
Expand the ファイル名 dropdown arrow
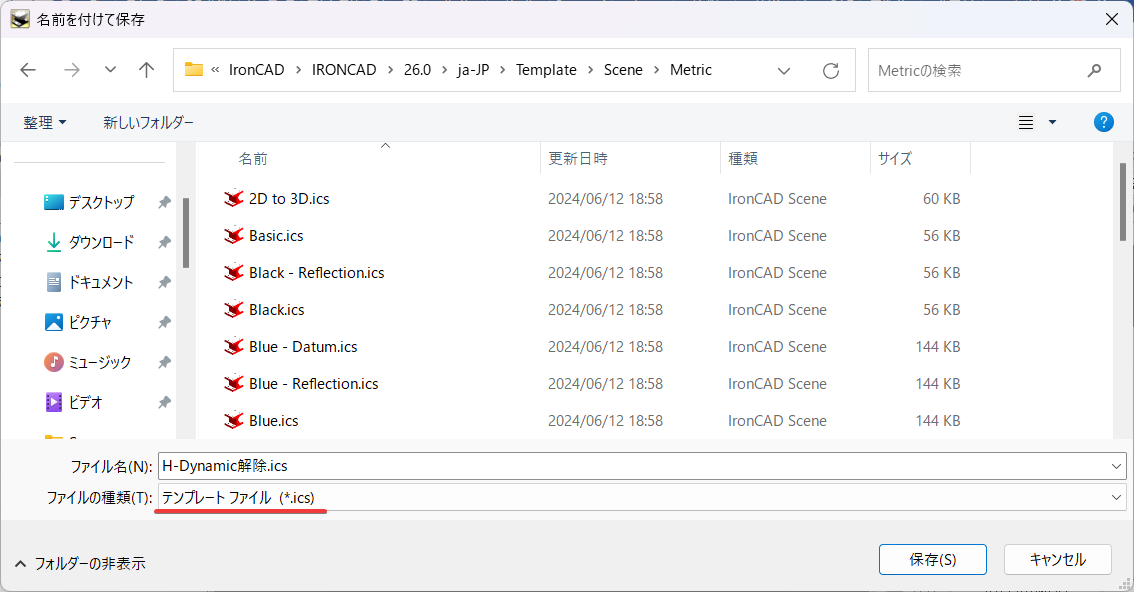coord(1116,466)
